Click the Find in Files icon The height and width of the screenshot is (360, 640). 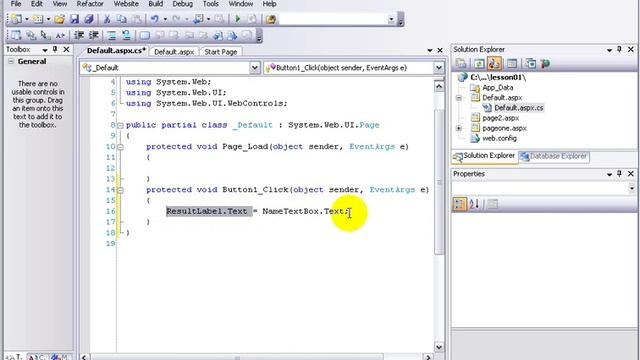[x=271, y=19]
